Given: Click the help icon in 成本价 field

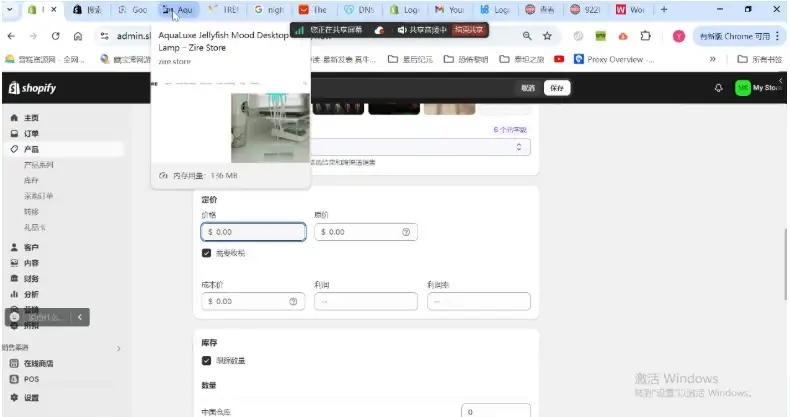Looking at the screenshot, I should click(x=293, y=301).
